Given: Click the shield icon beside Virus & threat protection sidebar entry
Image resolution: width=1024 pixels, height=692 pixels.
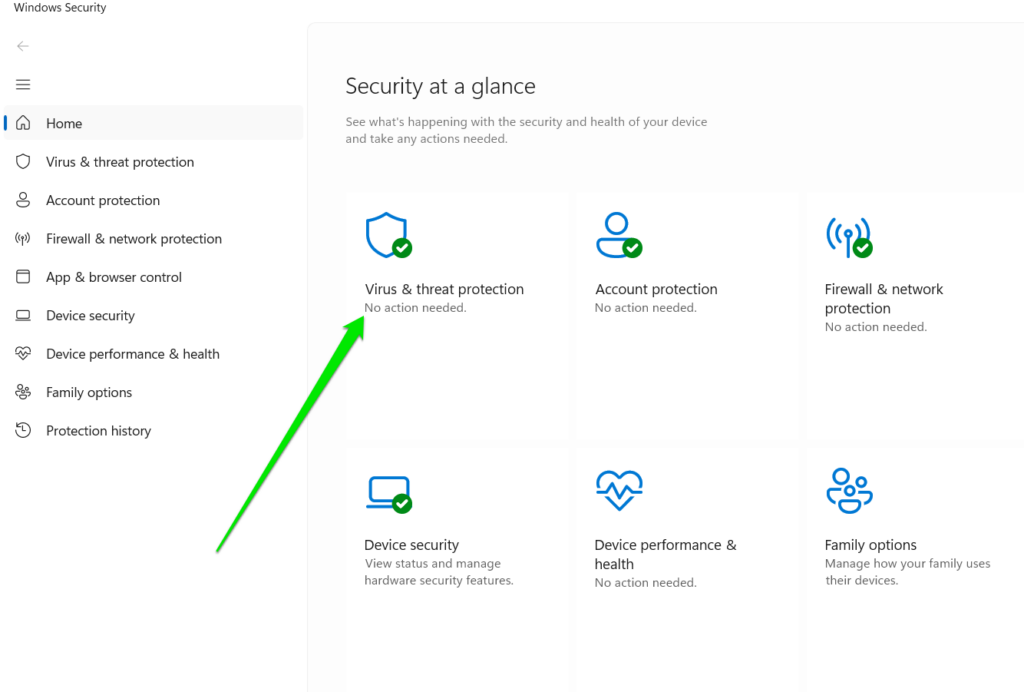Looking at the screenshot, I should click(22, 161).
